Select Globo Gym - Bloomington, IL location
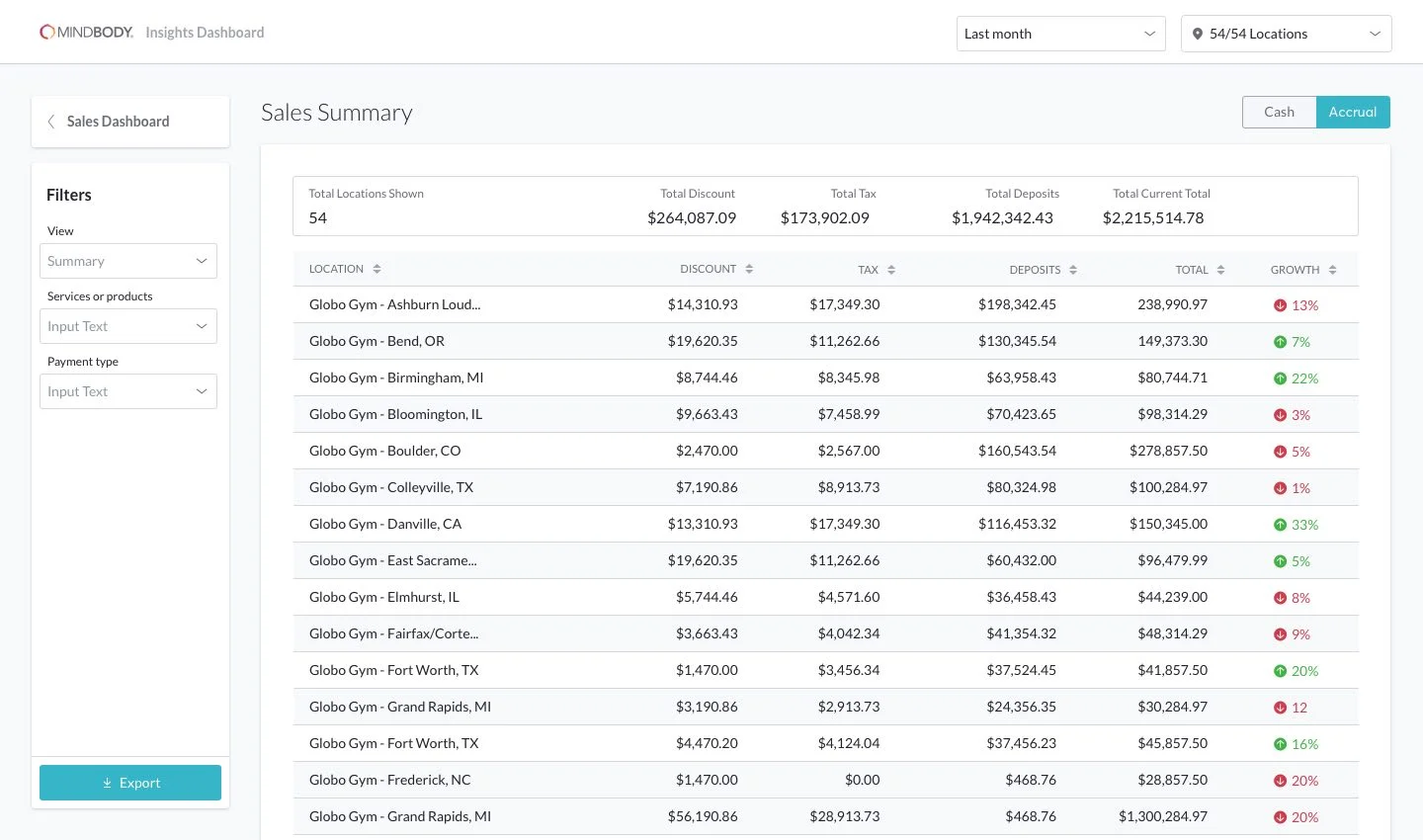Viewport: 1423px width, 840px height. [395, 414]
